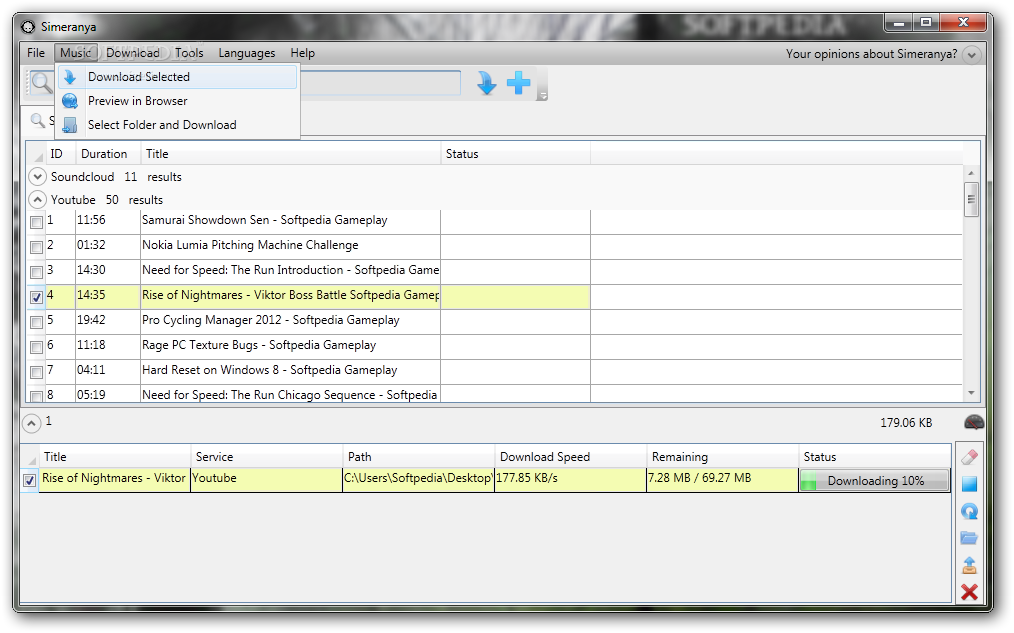The height and width of the screenshot is (633, 1014).
Task: Open the Help menu
Action: tap(302, 53)
